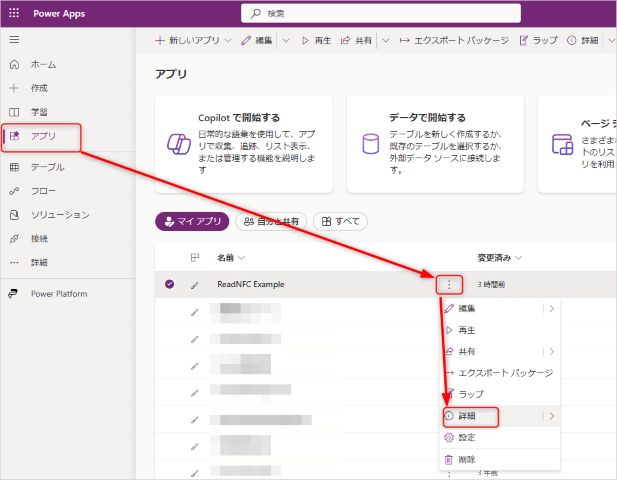Select the 自分と共有 filter tab
Viewport: 617px width, 480px height.
click(x=272, y=222)
